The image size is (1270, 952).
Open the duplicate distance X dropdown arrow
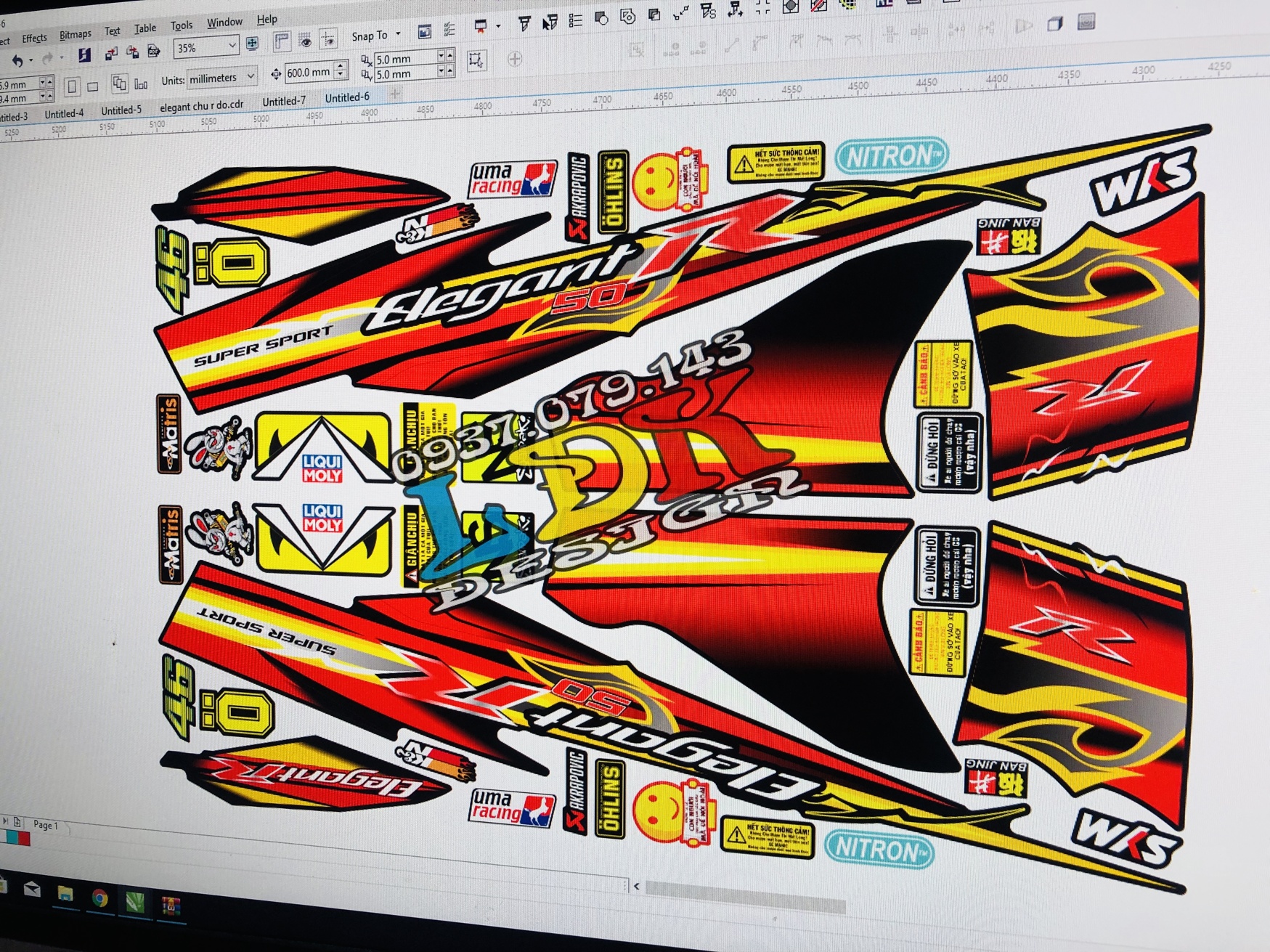[441, 56]
